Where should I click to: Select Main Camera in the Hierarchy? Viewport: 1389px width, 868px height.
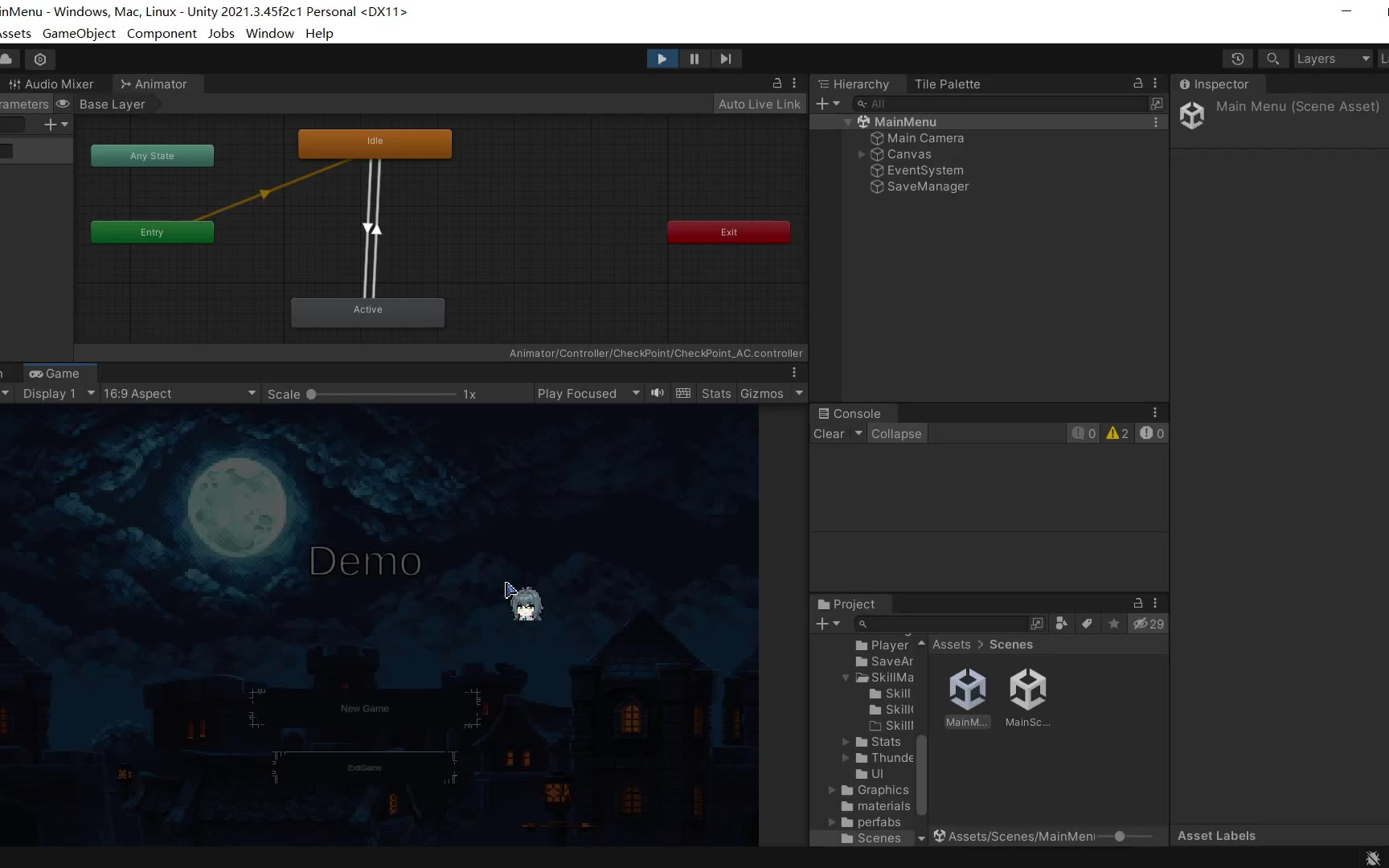(x=925, y=138)
